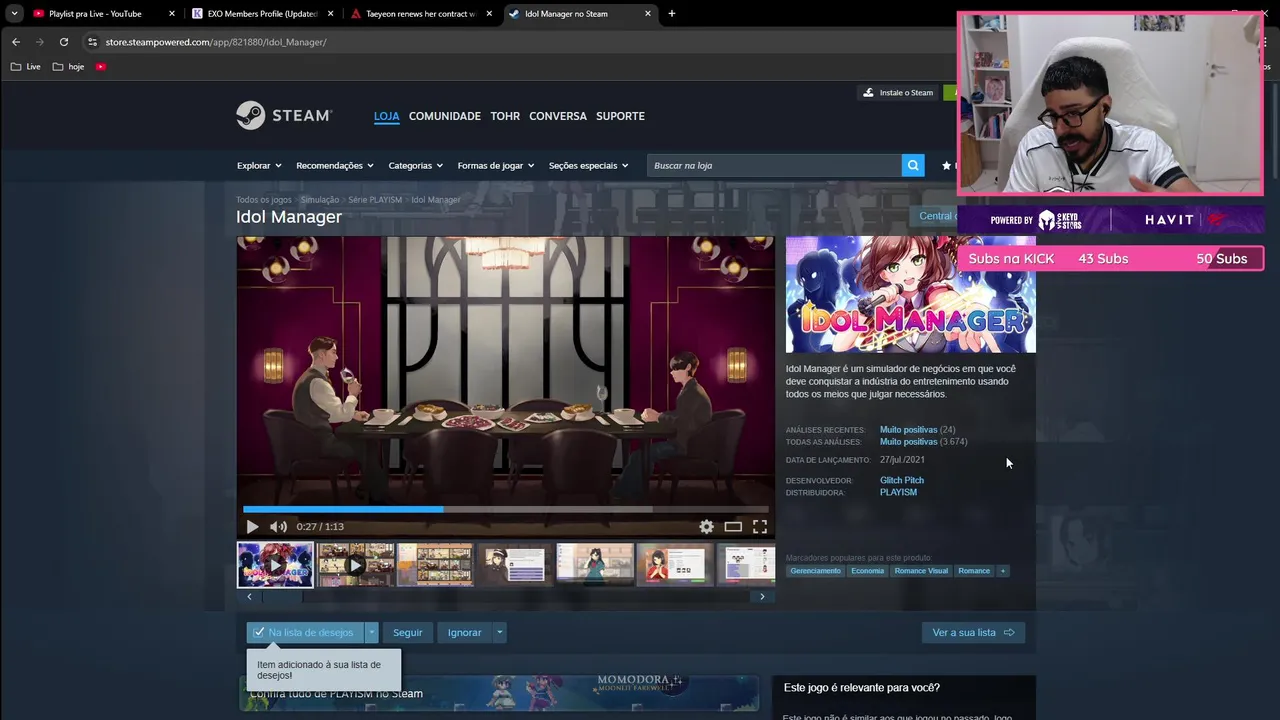
Task: Toggle theater mode on video player
Action: tap(733, 527)
